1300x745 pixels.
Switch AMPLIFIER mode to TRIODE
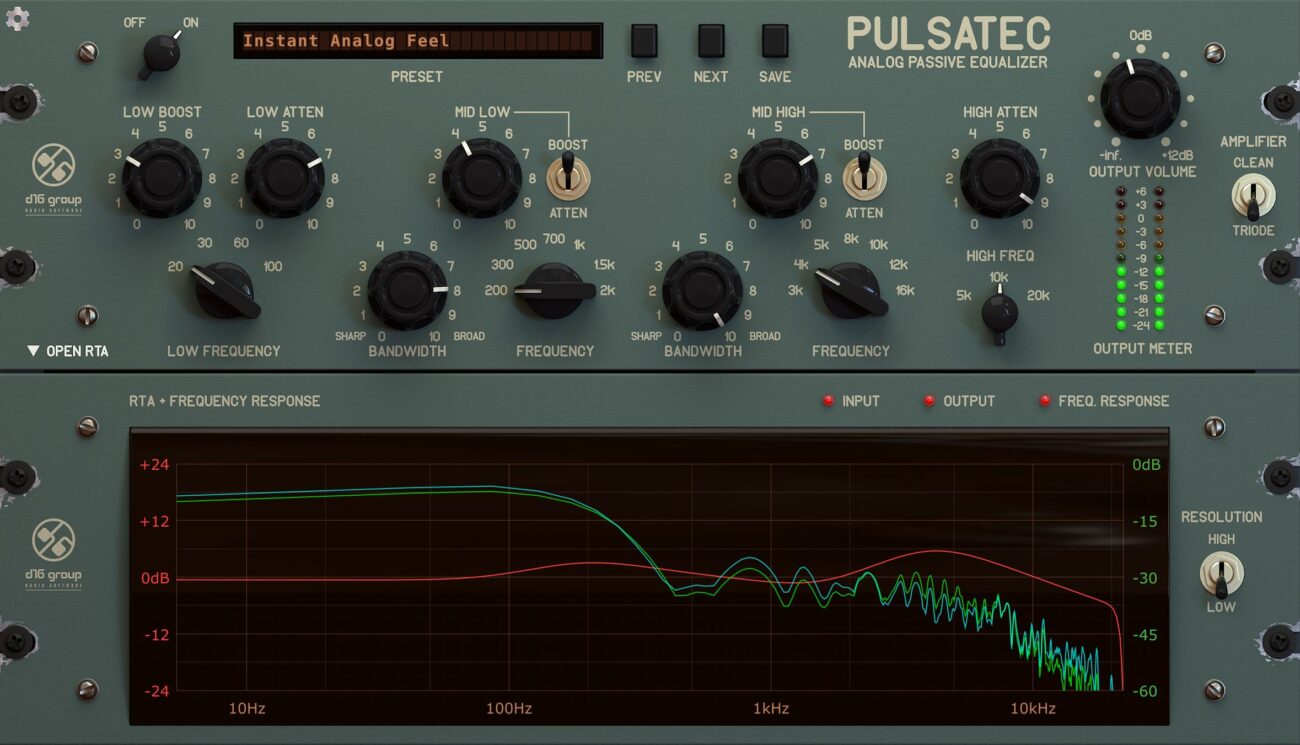point(1253,200)
